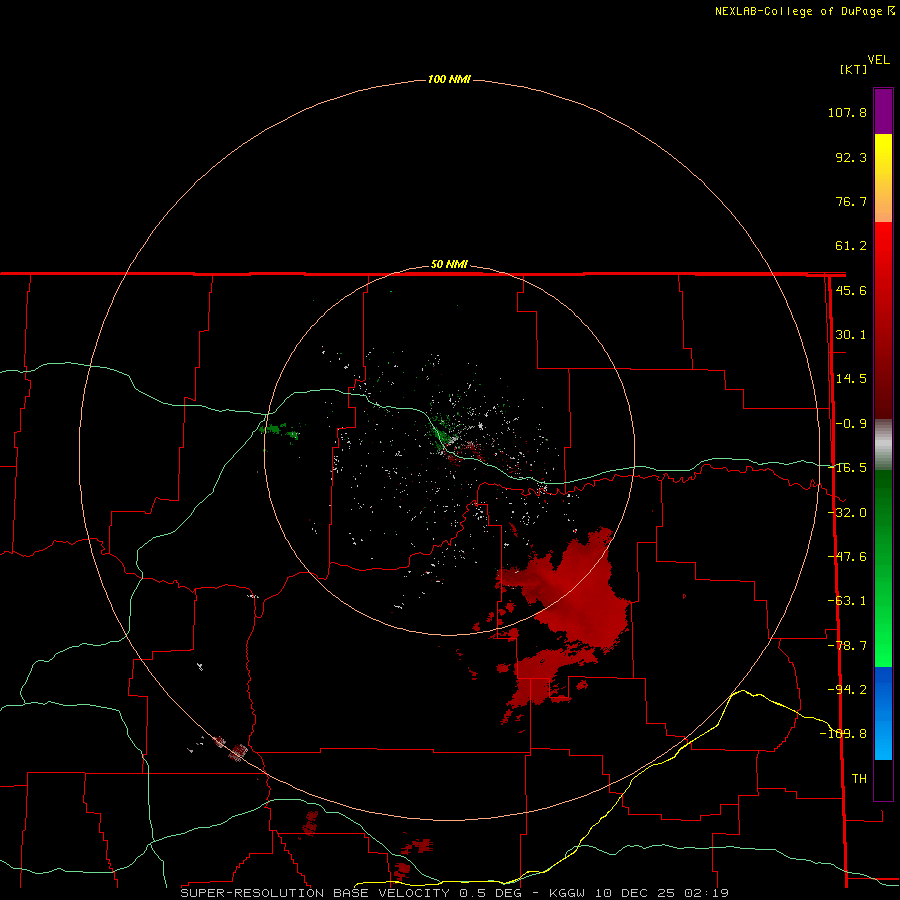
Task: Click the 30.1 legend value
Action: click(x=851, y=335)
